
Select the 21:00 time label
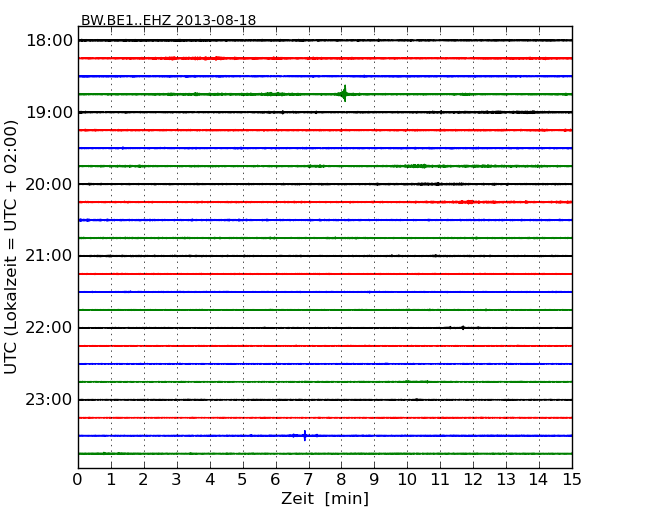[x=49, y=256]
